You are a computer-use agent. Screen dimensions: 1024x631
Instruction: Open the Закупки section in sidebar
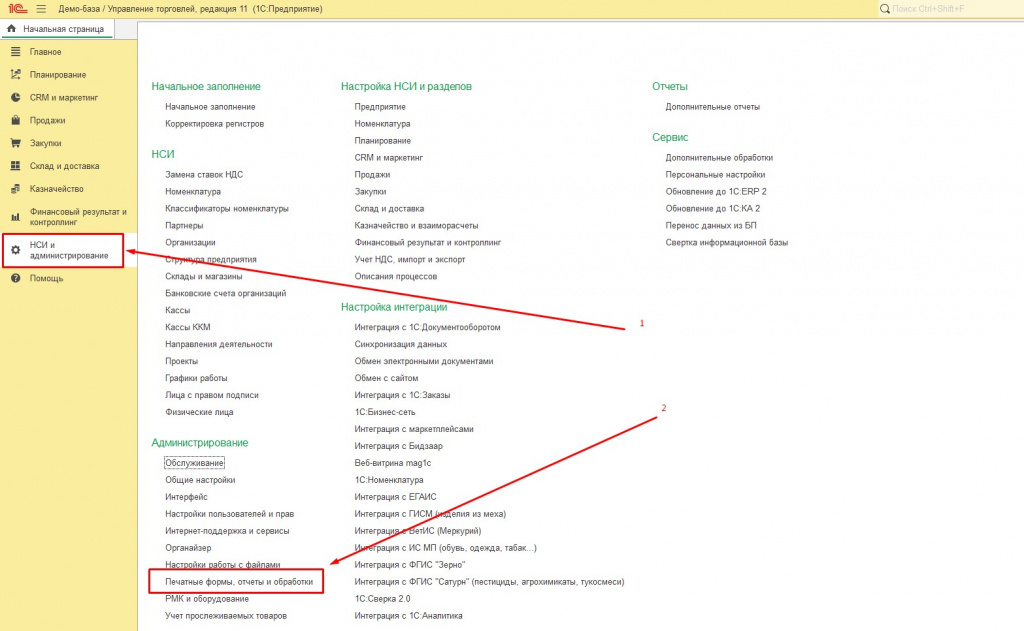(x=45, y=143)
